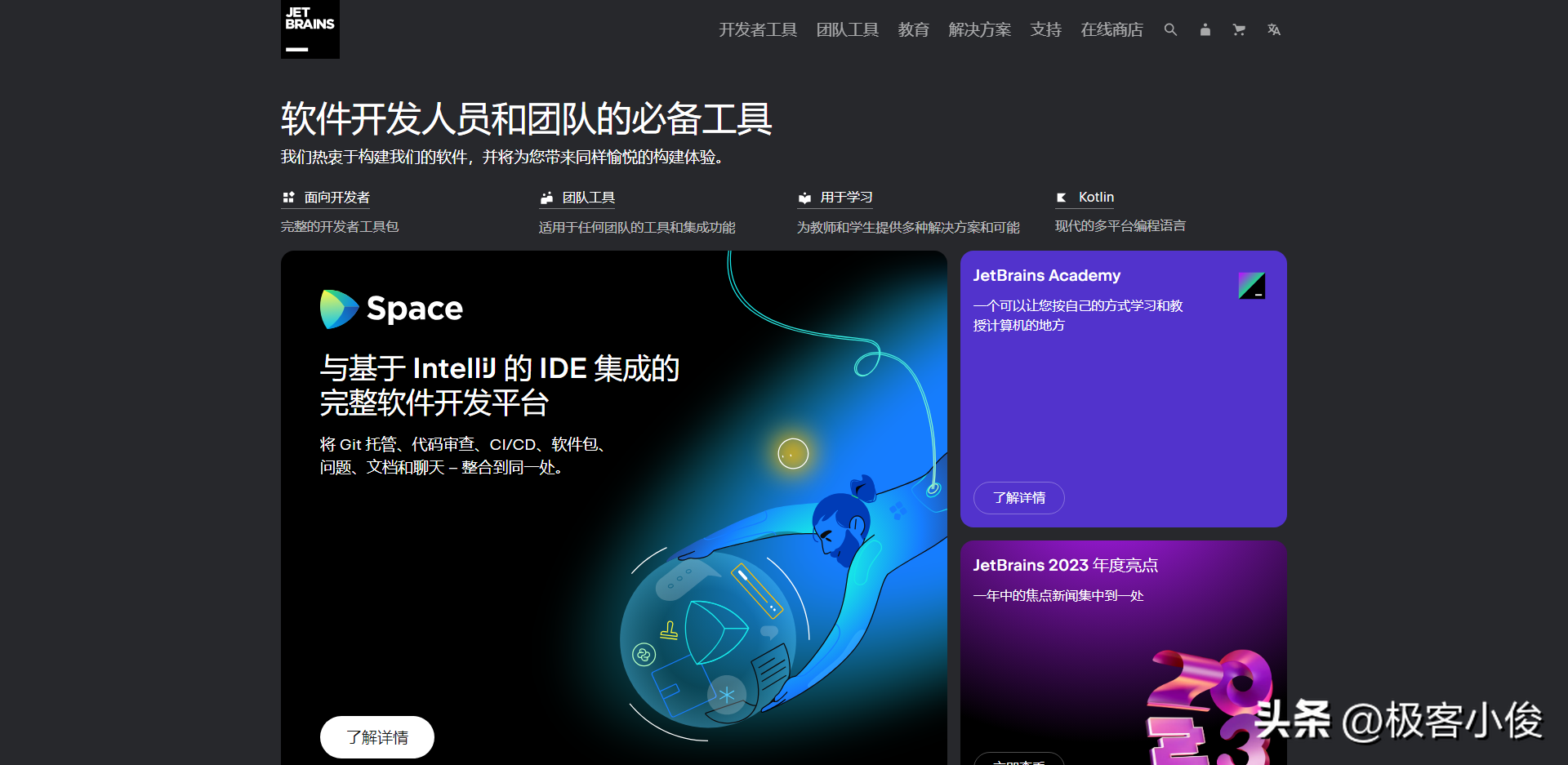Image resolution: width=1568 pixels, height=765 pixels.
Task: Open 支持 menu
Action: (x=1046, y=30)
